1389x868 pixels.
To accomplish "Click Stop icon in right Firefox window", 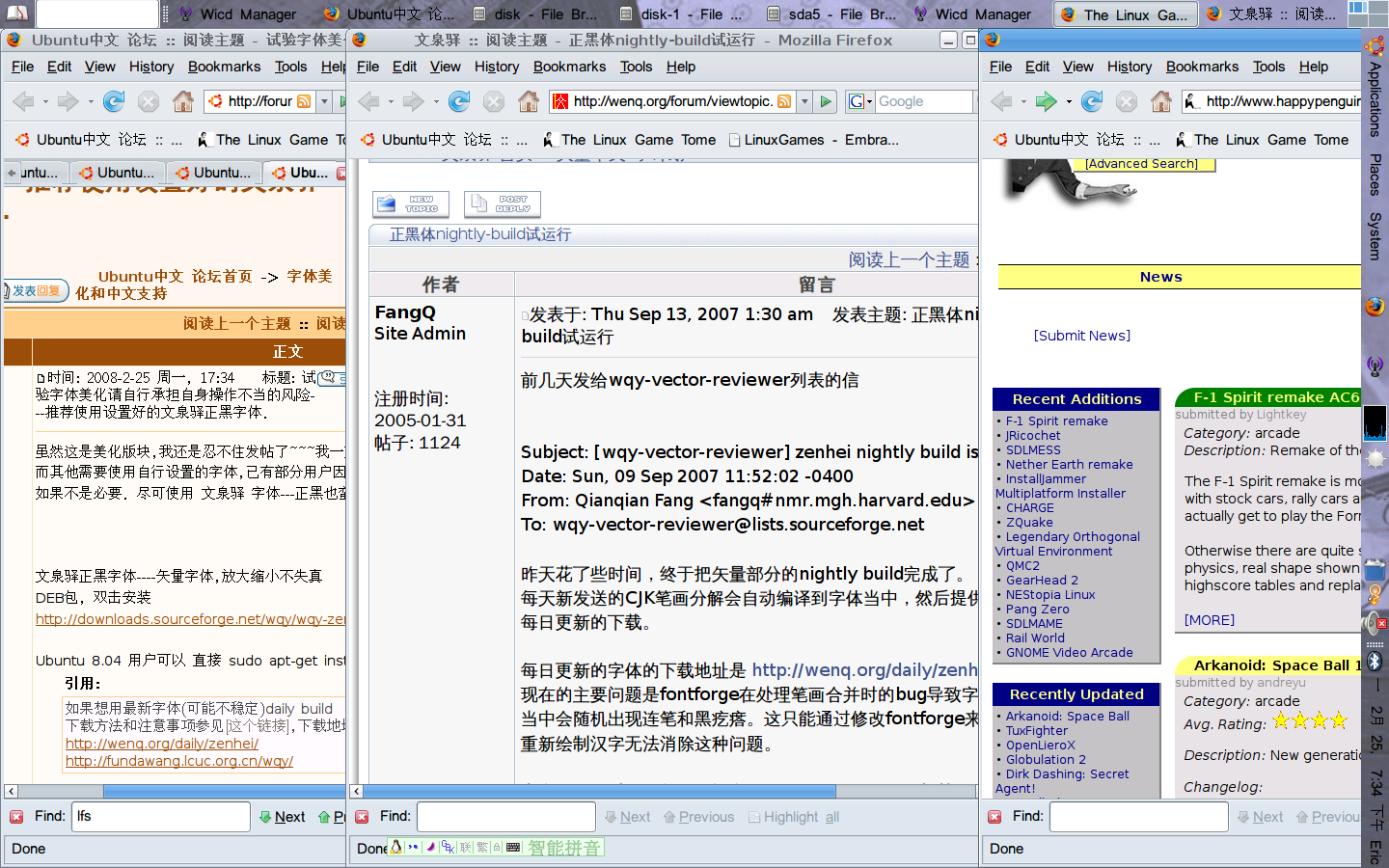I will pyautogui.click(x=1127, y=101).
